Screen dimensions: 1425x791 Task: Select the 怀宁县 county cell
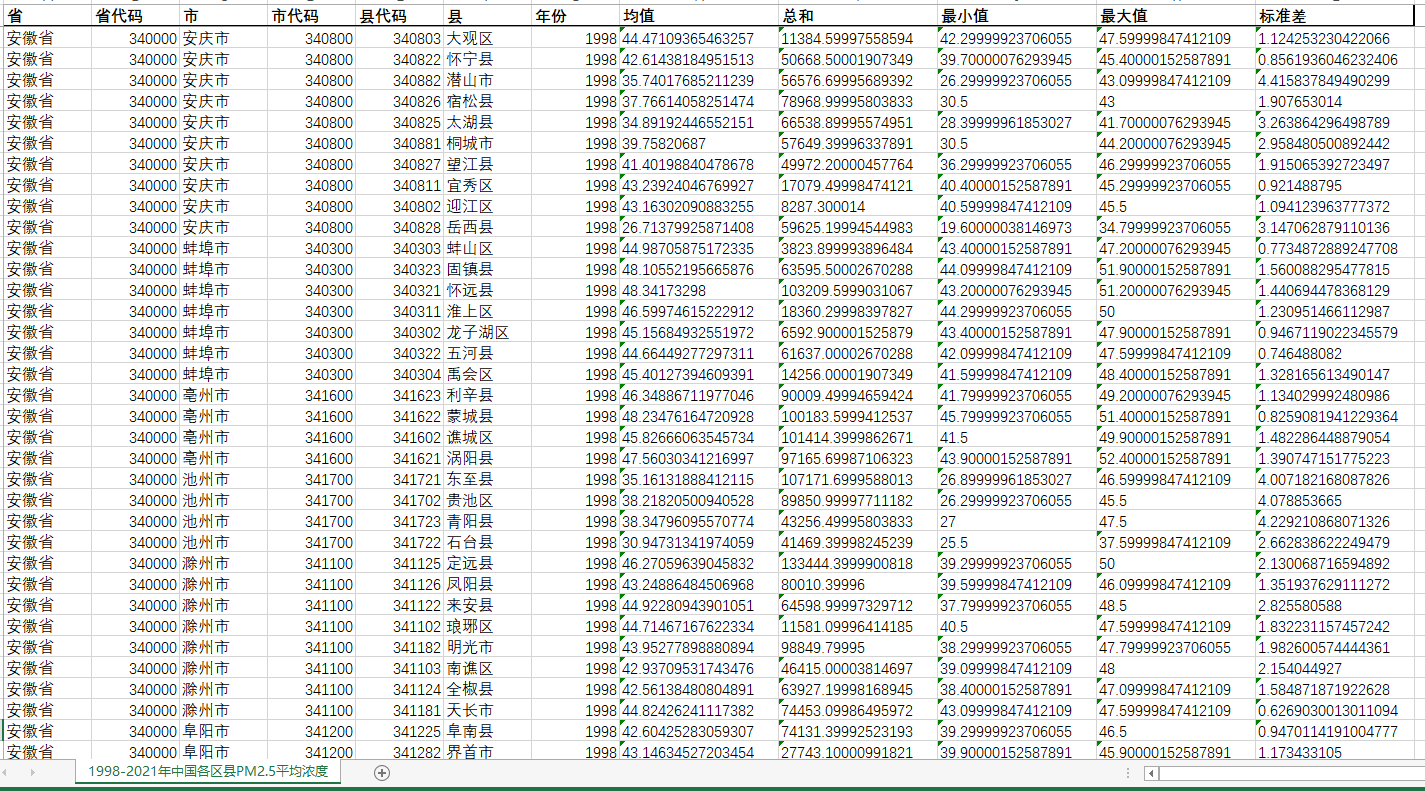tap(488, 59)
